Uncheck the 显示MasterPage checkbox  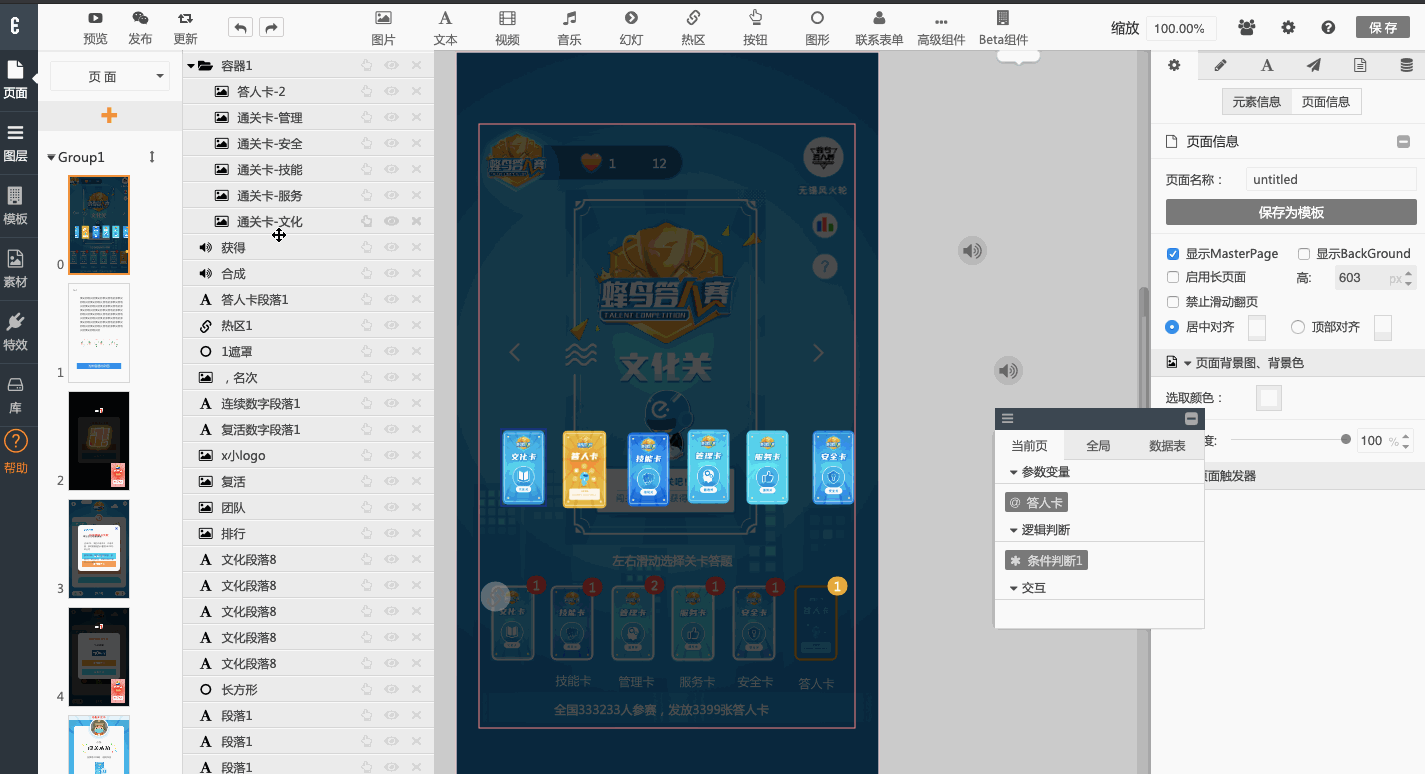1173,254
